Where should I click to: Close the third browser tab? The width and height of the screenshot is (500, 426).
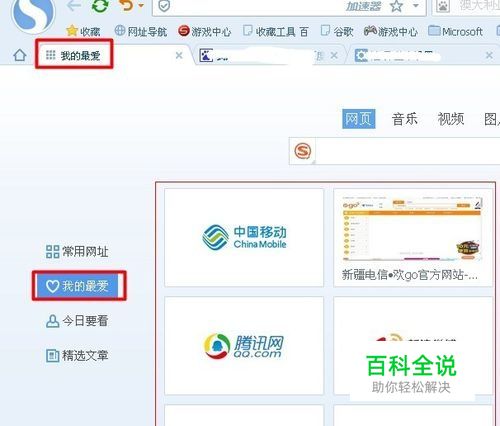point(489,55)
